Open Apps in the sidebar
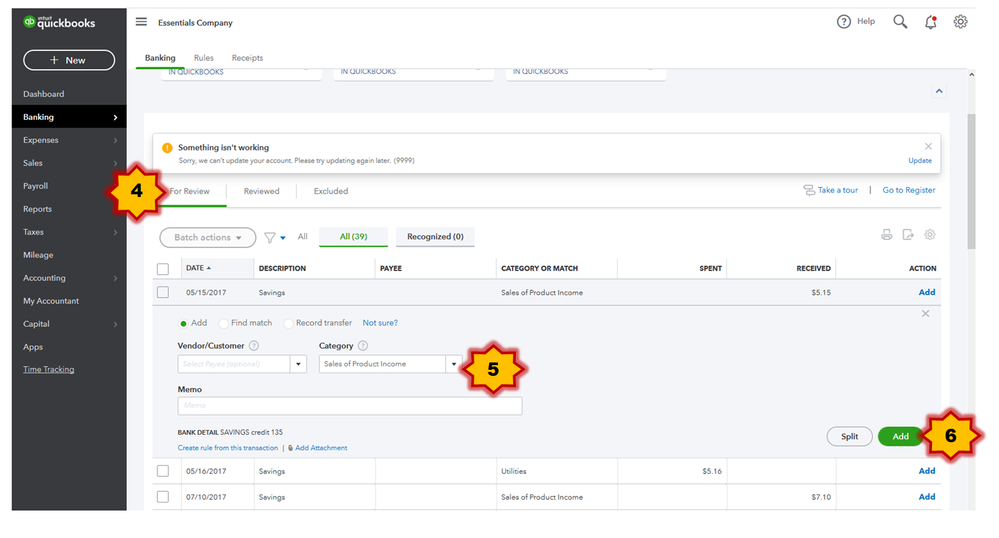The height and width of the screenshot is (538, 999). pyautogui.click(x=33, y=347)
